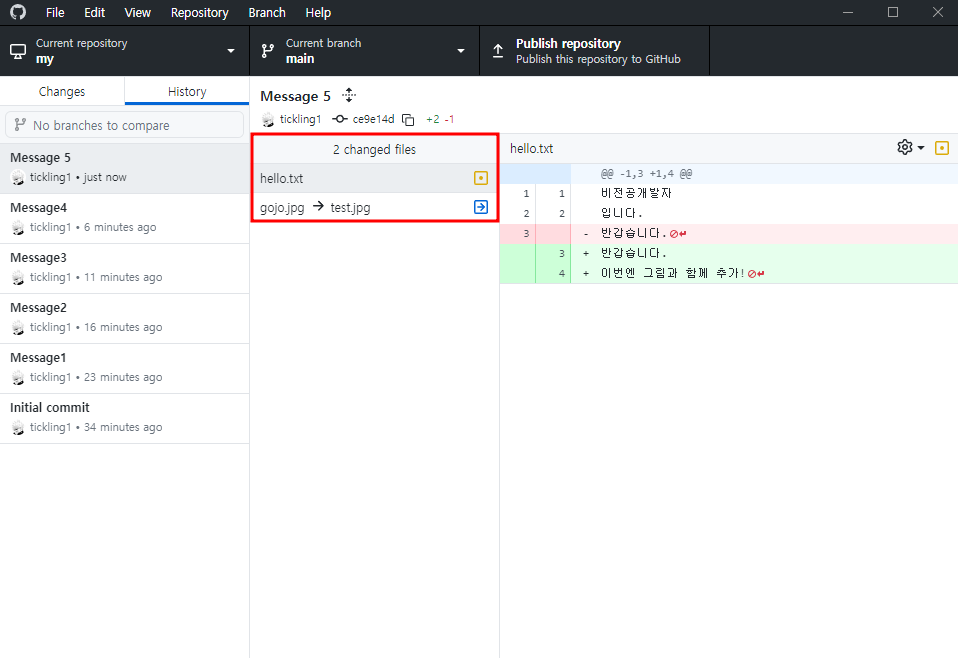Click the avatar in the Message4 row
958x658 pixels.
[x=18, y=228]
